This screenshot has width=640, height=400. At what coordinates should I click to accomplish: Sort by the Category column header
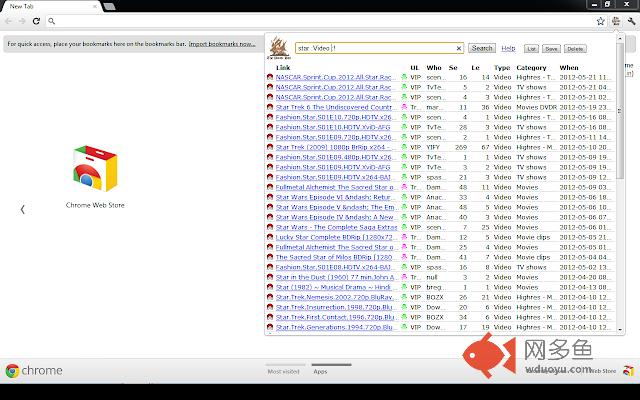click(x=531, y=68)
